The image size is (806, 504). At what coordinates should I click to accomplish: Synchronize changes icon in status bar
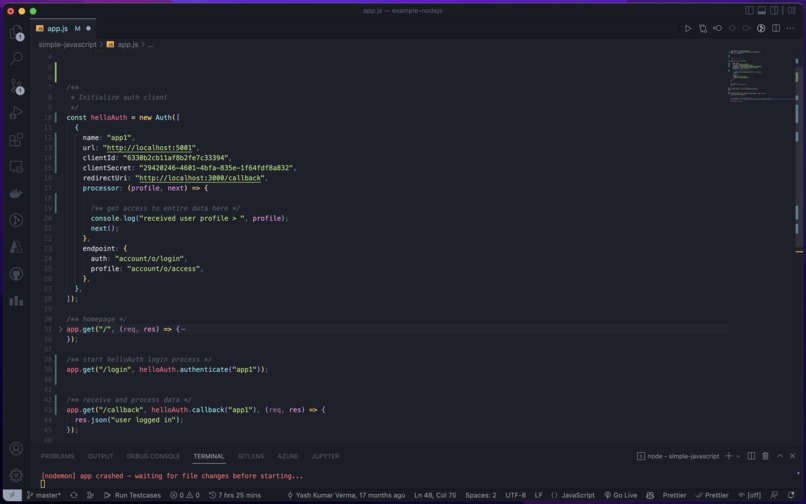(74, 495)
